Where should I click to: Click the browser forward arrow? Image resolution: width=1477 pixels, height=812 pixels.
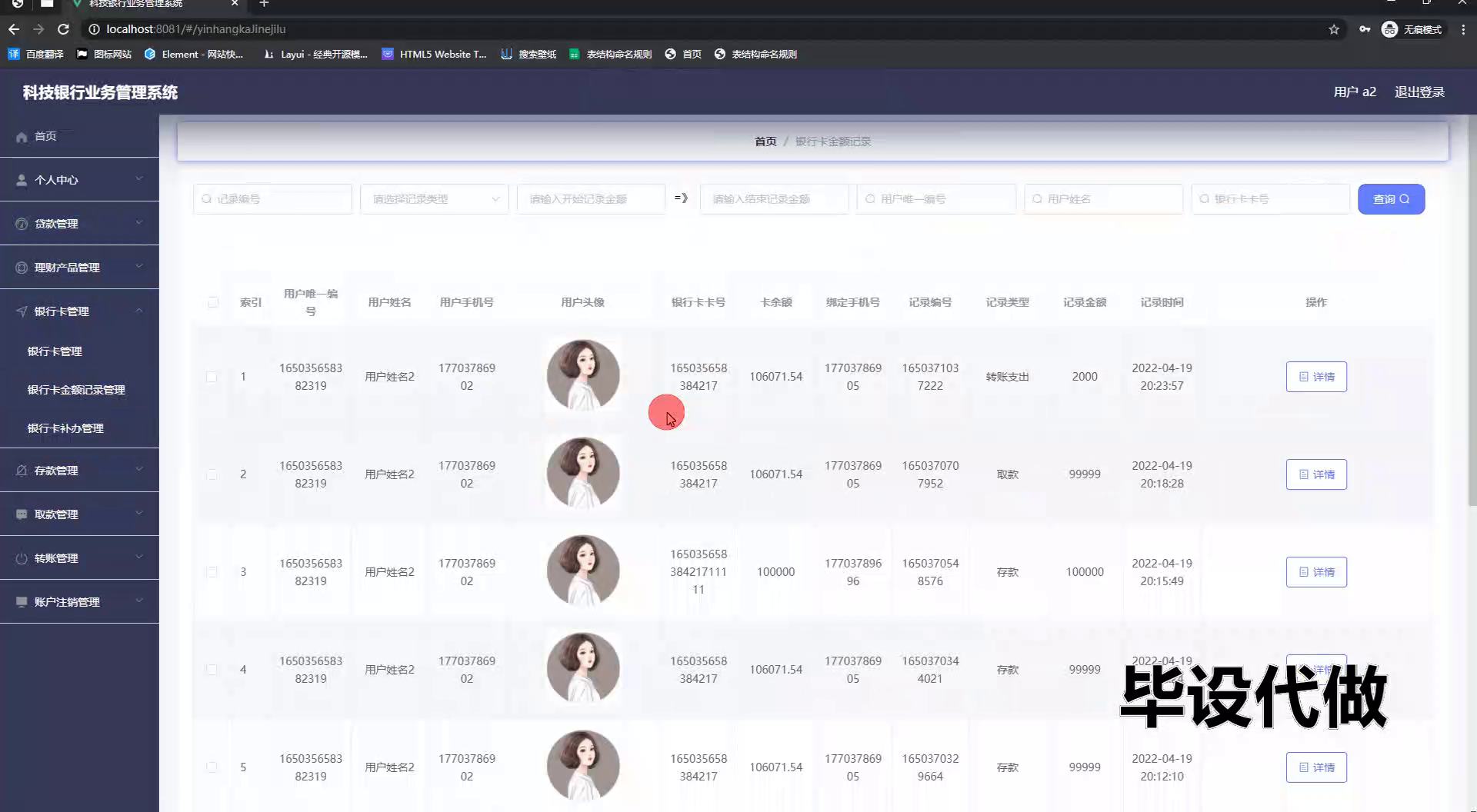tap(38, 29)
